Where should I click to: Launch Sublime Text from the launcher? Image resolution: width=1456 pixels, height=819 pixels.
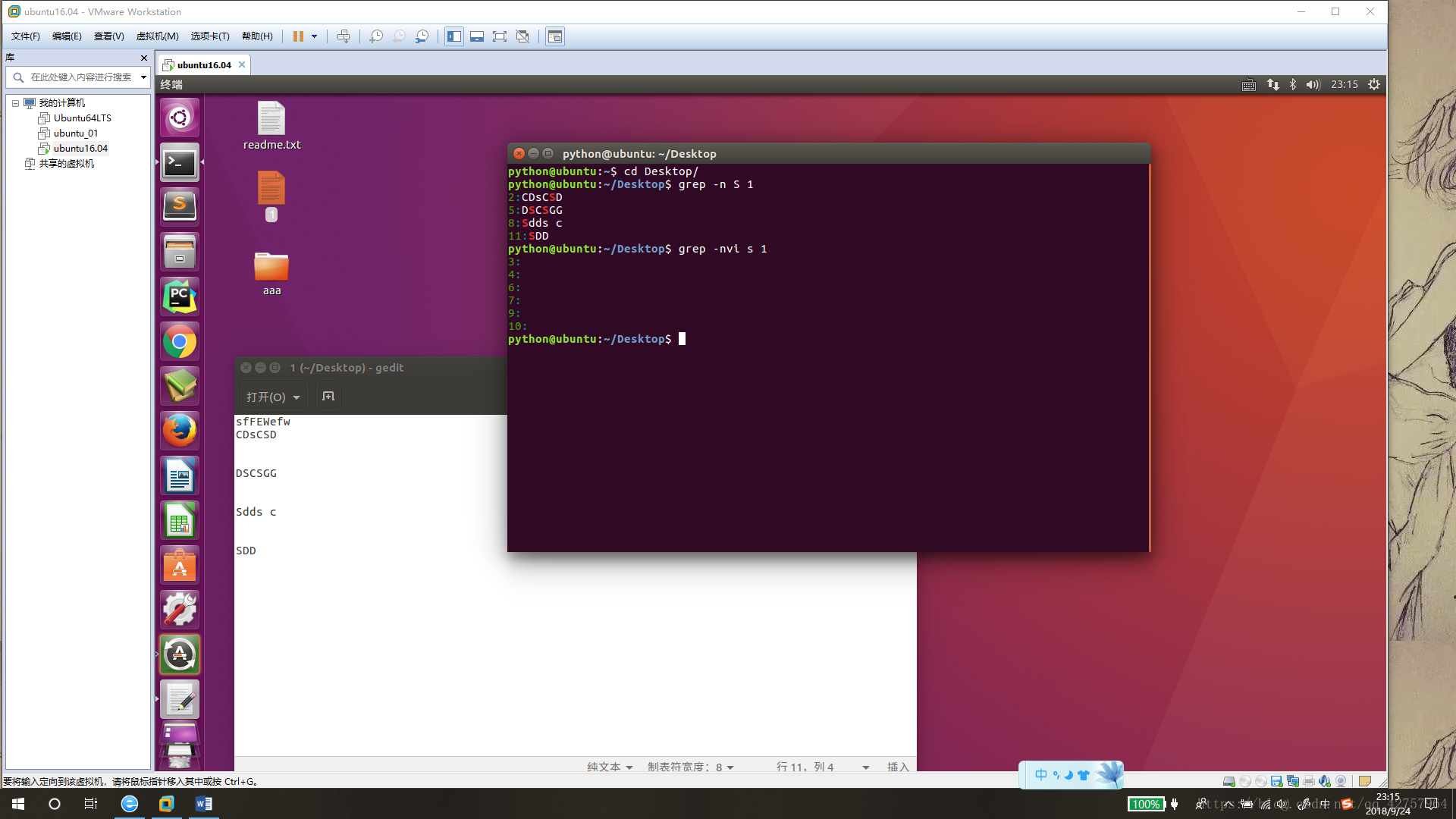(x=180, y=206)
